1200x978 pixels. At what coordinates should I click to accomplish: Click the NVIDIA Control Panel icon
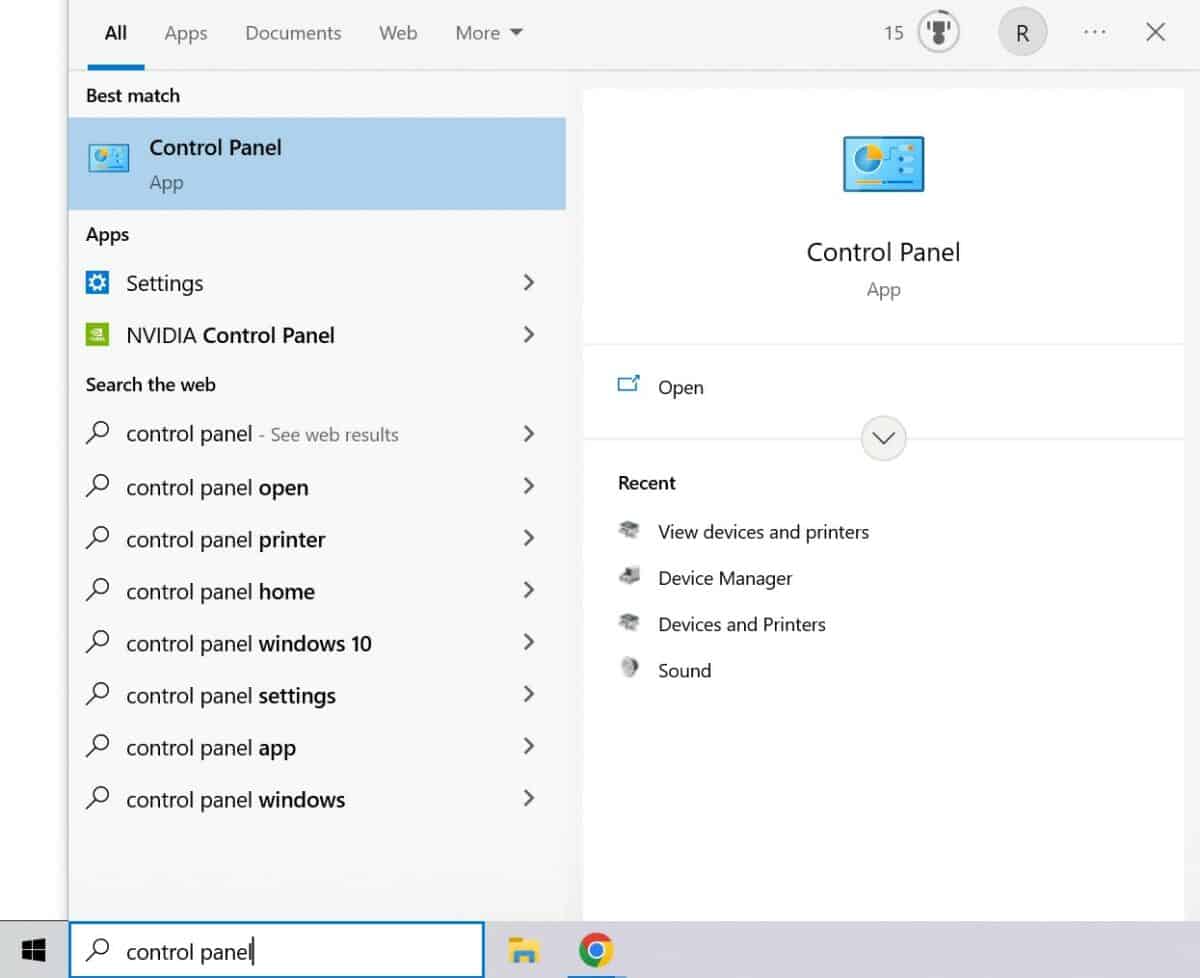click(x=98, y=335)
